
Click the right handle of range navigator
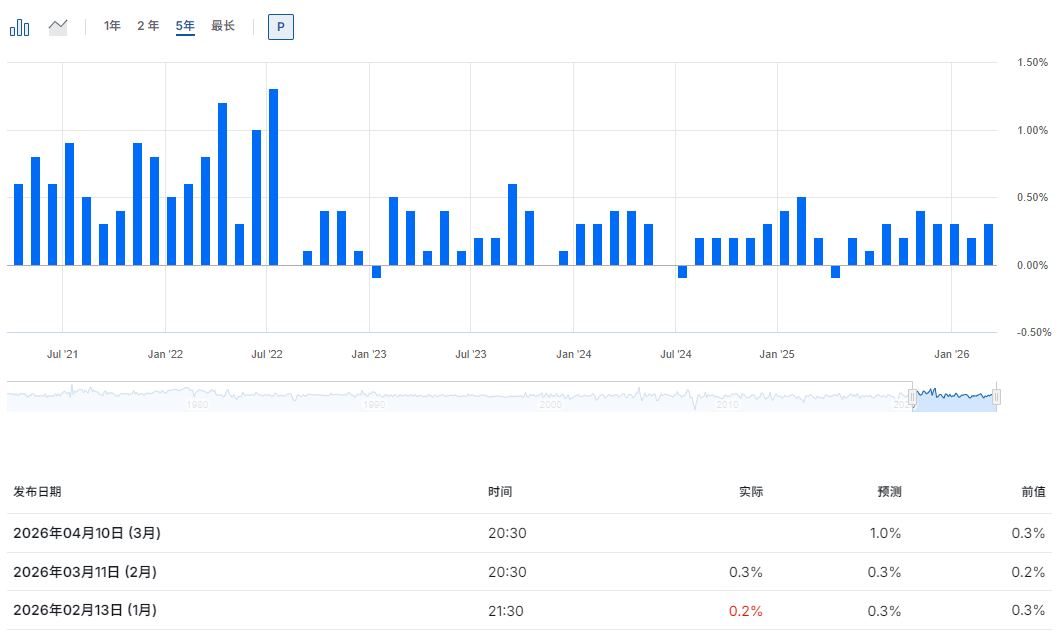point(996,397)
